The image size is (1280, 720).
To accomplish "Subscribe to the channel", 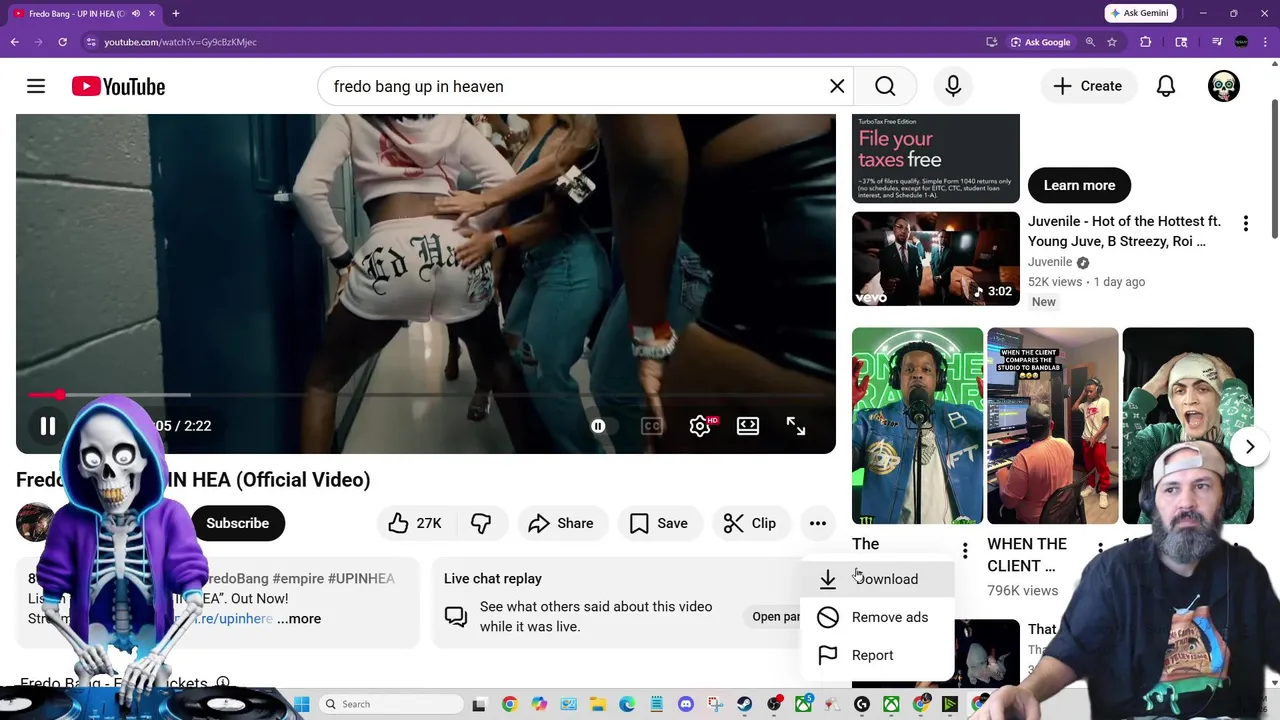I will [x=237, y=523].
